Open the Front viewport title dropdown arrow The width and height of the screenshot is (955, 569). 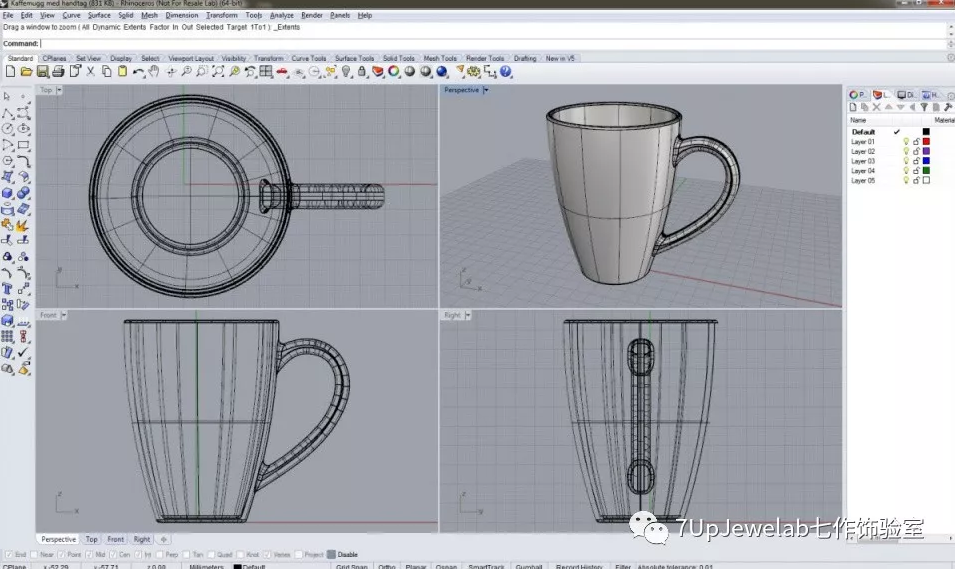click(x=64, y=315)
